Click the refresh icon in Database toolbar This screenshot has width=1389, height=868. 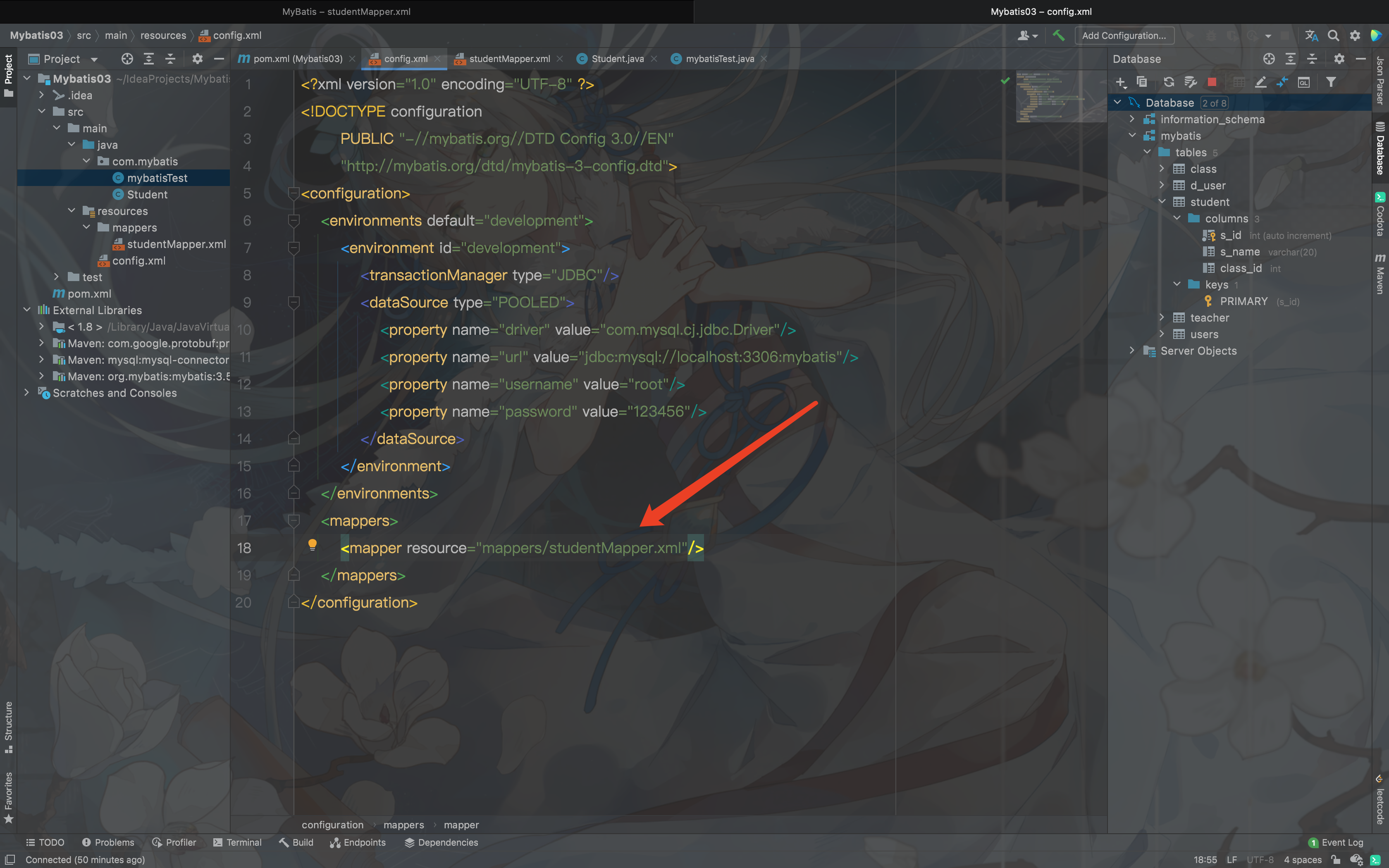pos(1169,82)
